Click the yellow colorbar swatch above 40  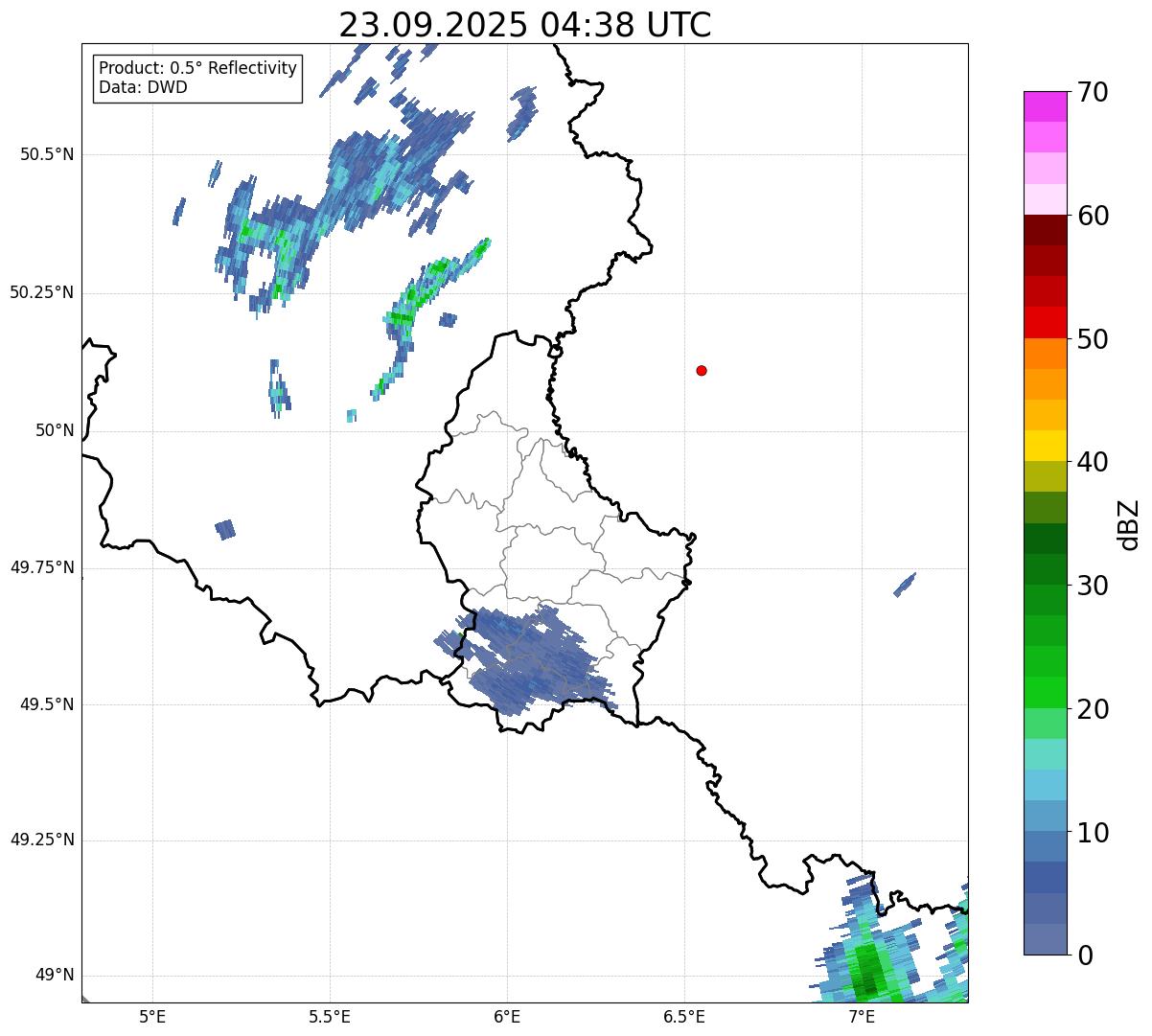point(1045,446)
